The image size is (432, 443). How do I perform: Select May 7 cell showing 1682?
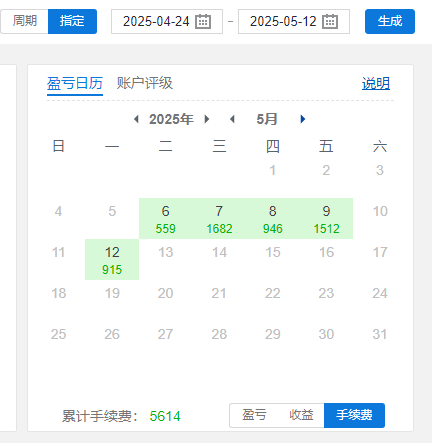click(219, 219)
